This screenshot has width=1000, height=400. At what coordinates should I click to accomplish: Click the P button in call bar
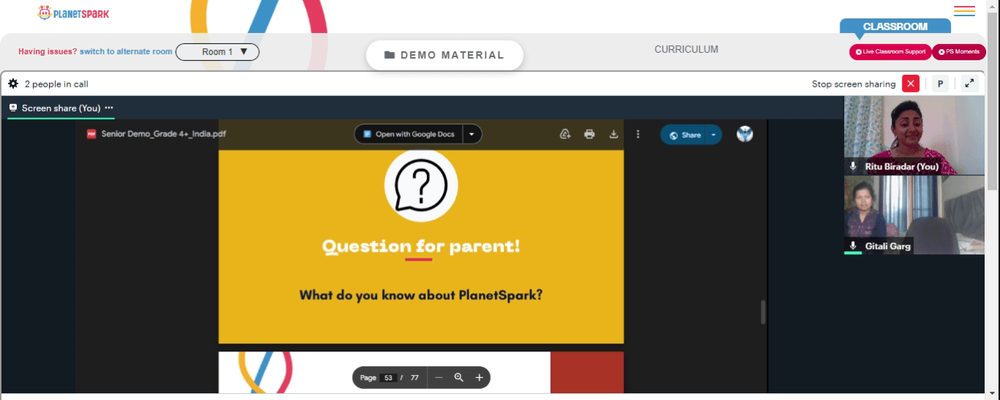pyautogui.click(x=940, y=84)
